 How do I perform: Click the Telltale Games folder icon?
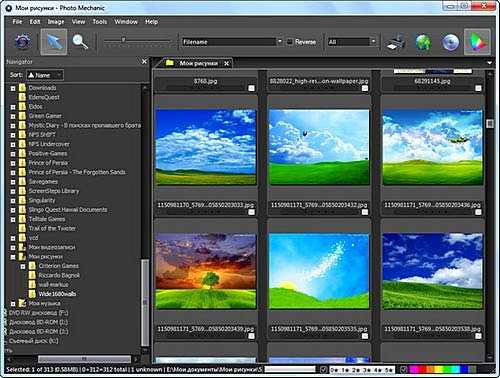tap(22, 219)
